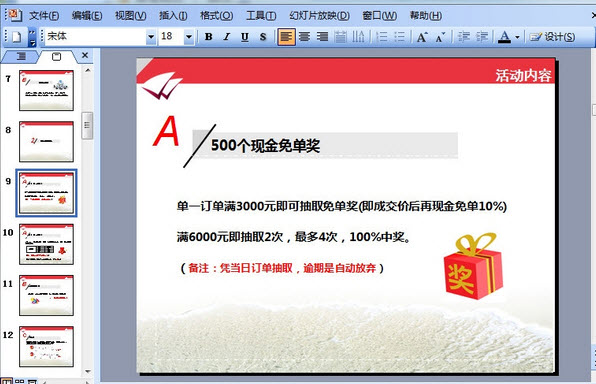The image size is (596, 384).
Task: Expand the font size 18 dropdown
Action: click(x=189, y=37)
